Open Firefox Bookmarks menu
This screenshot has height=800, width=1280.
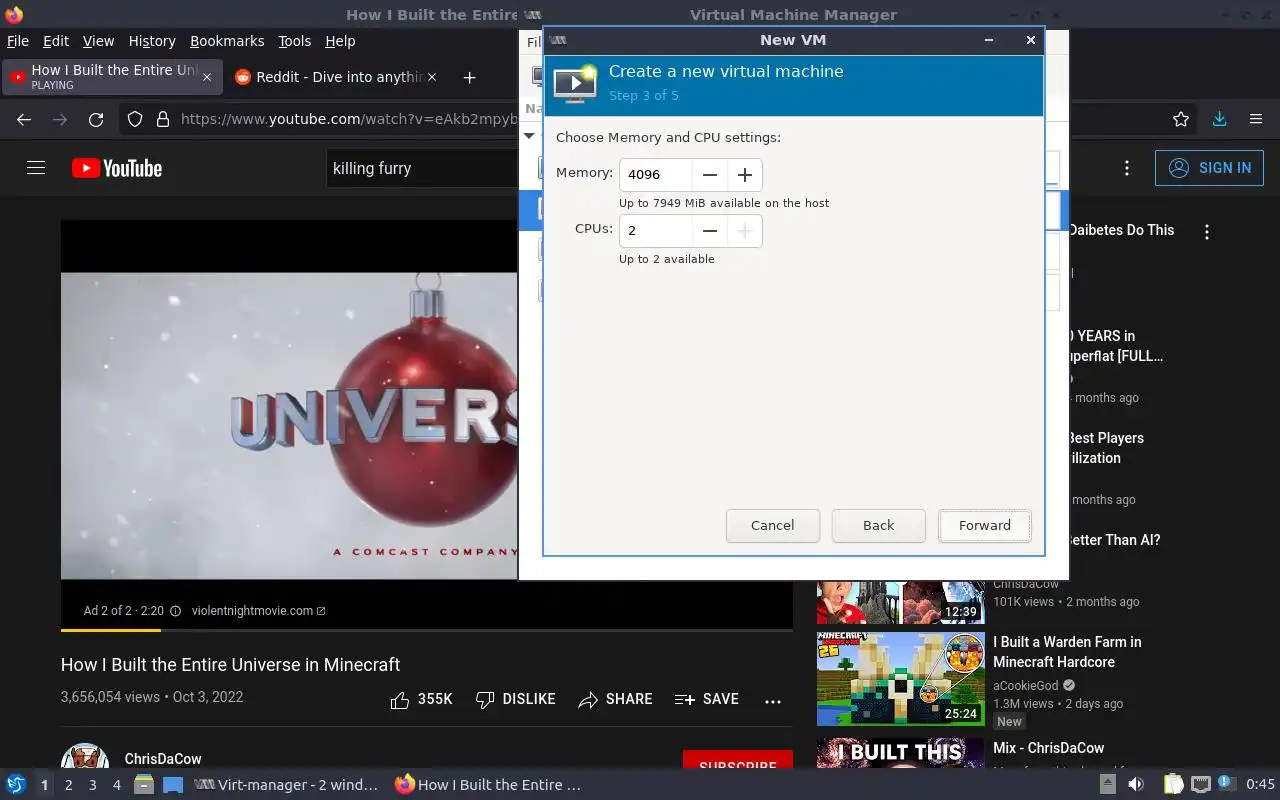tap(227, 41)
